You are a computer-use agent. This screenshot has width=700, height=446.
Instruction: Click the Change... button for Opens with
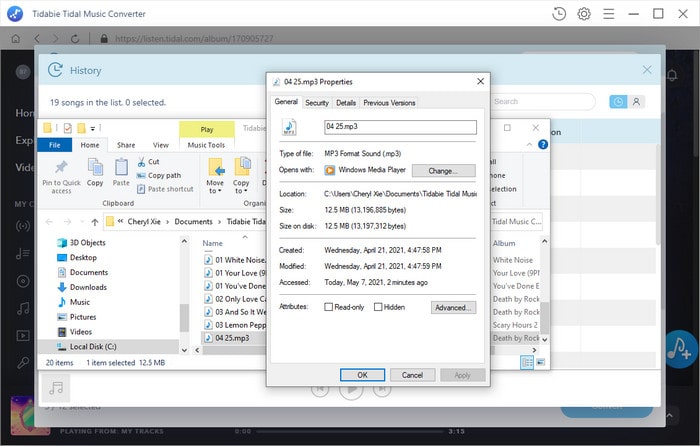[443, 171]
